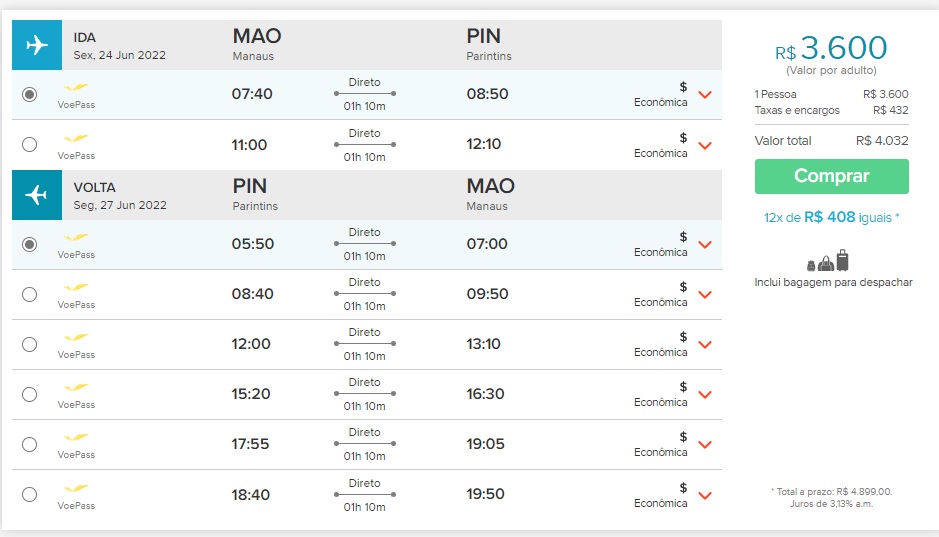
Task: Expand details of 07:40 outbound flight
Action: 705,95
